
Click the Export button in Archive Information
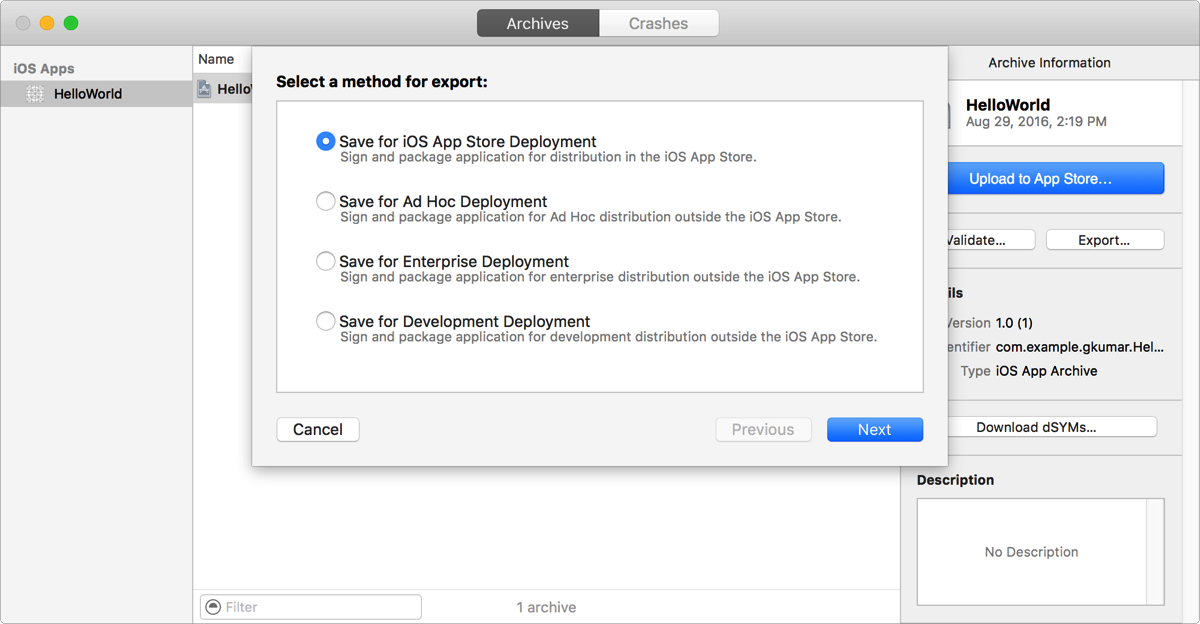(x=1104, y=240)
